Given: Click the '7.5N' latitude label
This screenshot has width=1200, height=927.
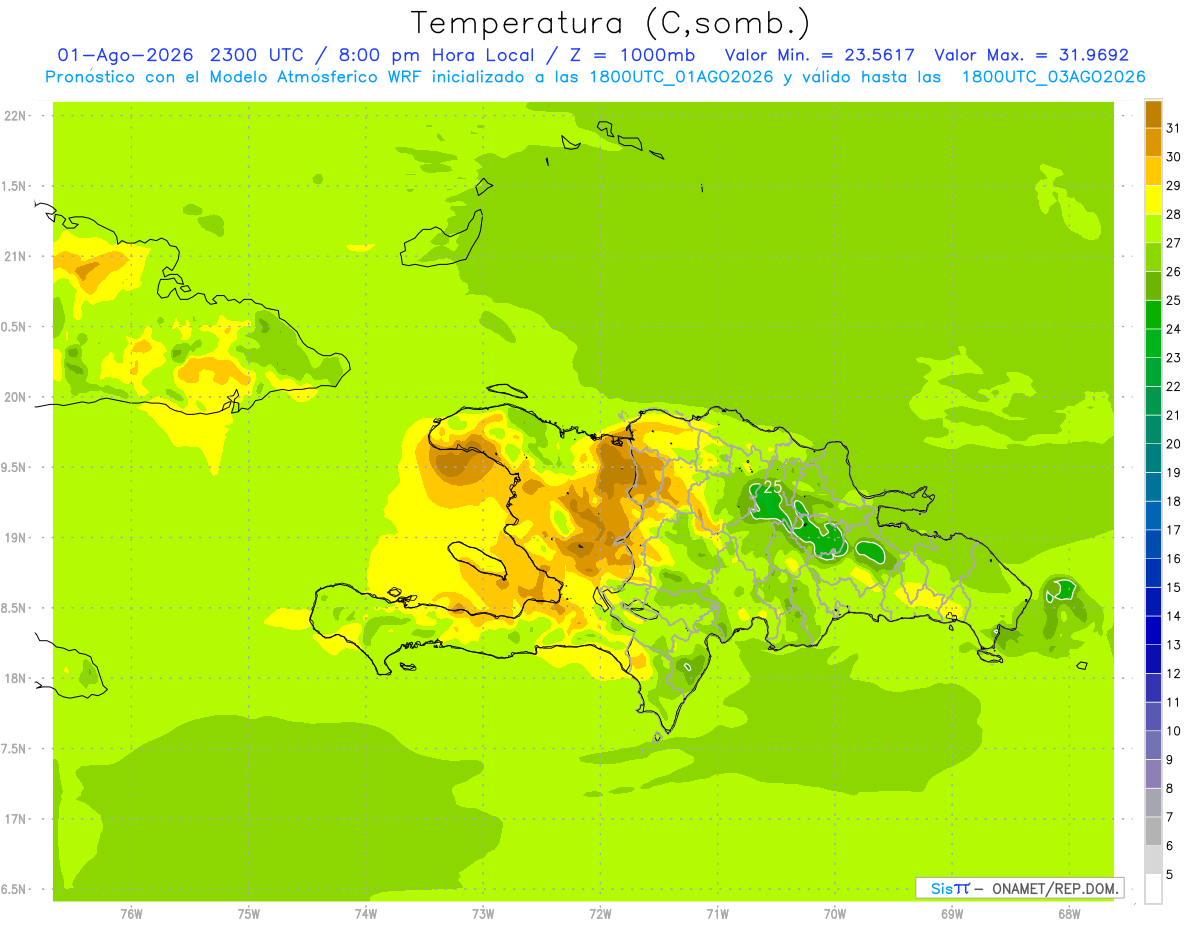Looking at the screenshot, I should pos(15,749).
